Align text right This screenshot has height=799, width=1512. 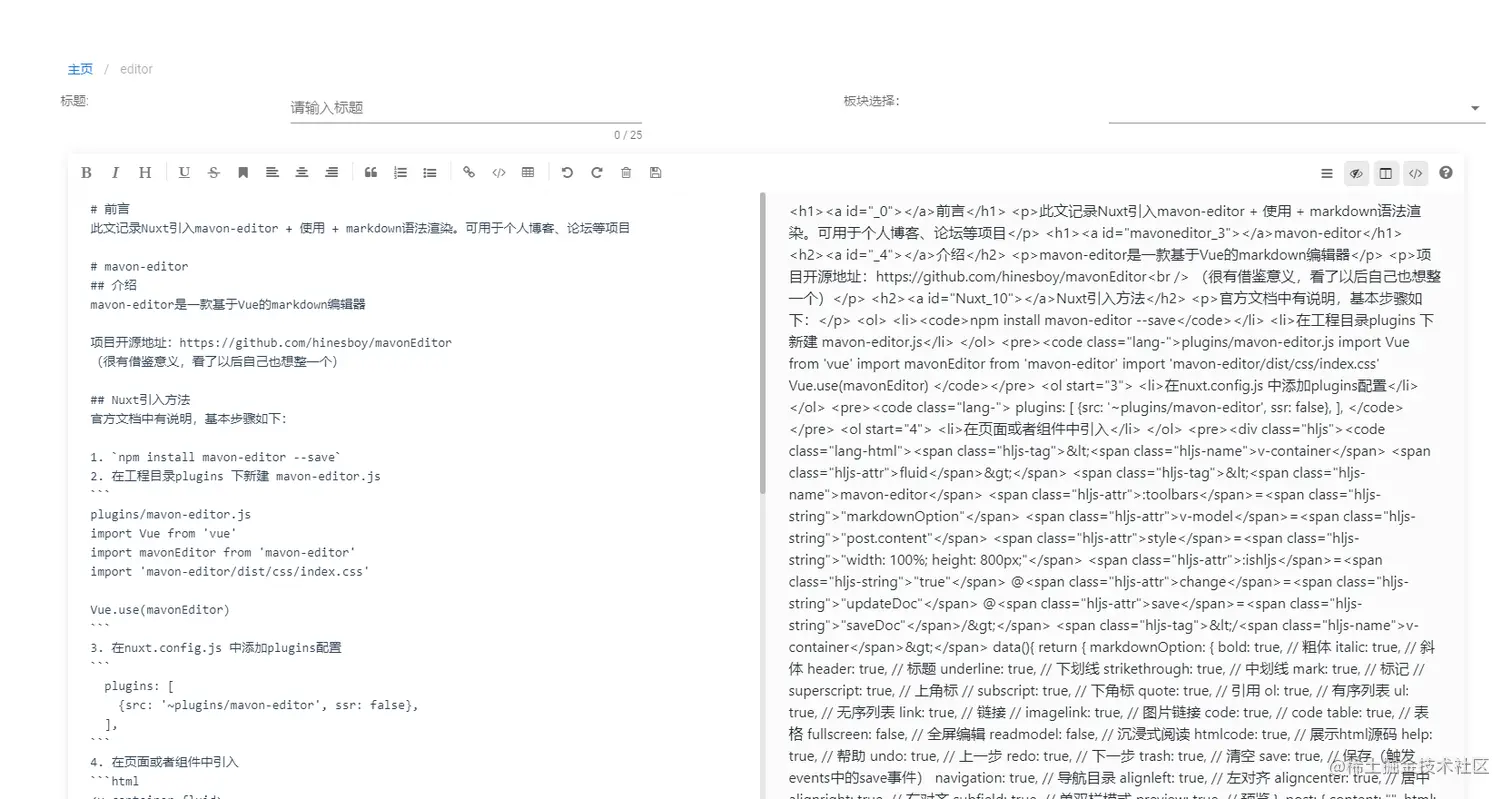click(331, 173)
